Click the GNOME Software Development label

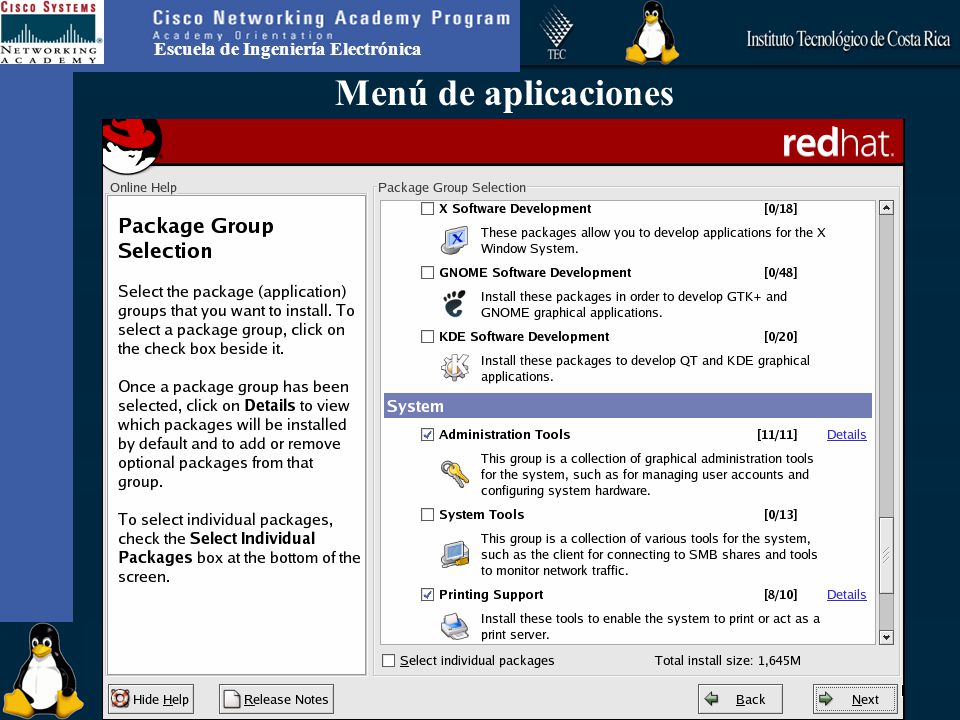535,272
